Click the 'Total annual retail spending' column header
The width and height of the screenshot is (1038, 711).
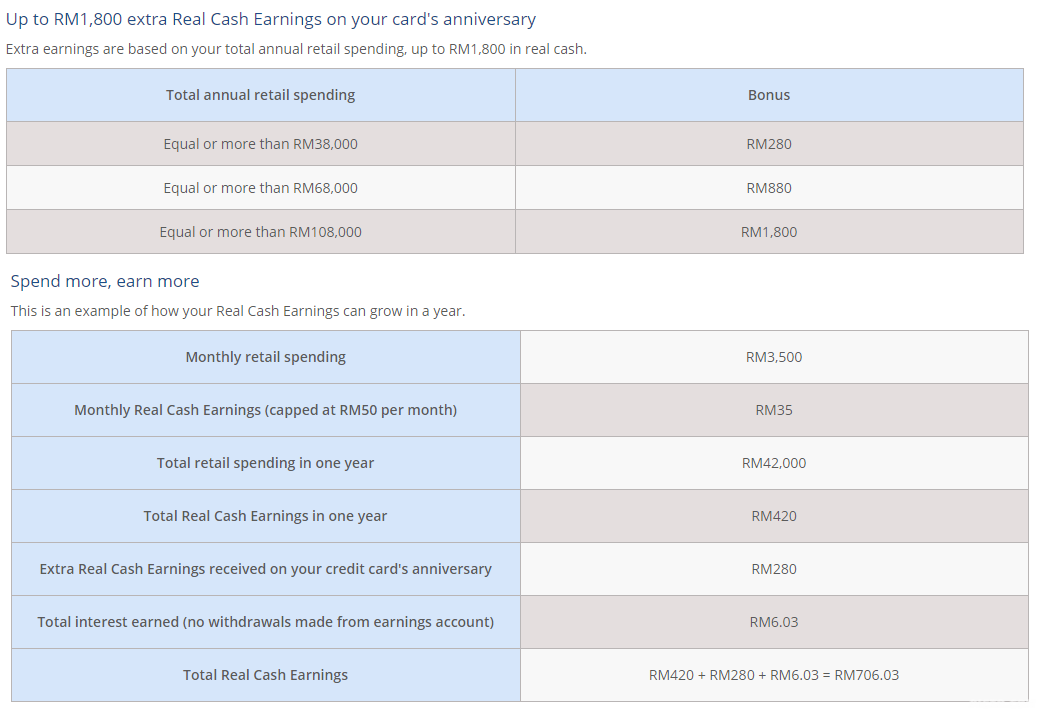coord(260,95)
